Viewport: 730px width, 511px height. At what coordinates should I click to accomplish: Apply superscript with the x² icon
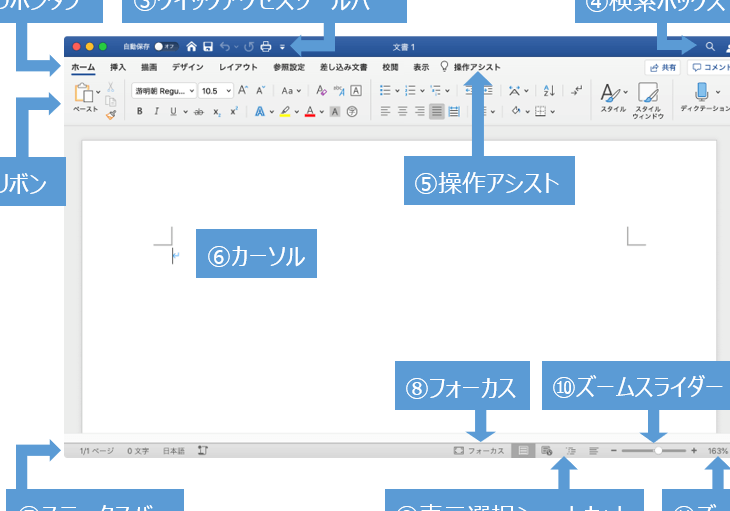click(x=234, y=111)
